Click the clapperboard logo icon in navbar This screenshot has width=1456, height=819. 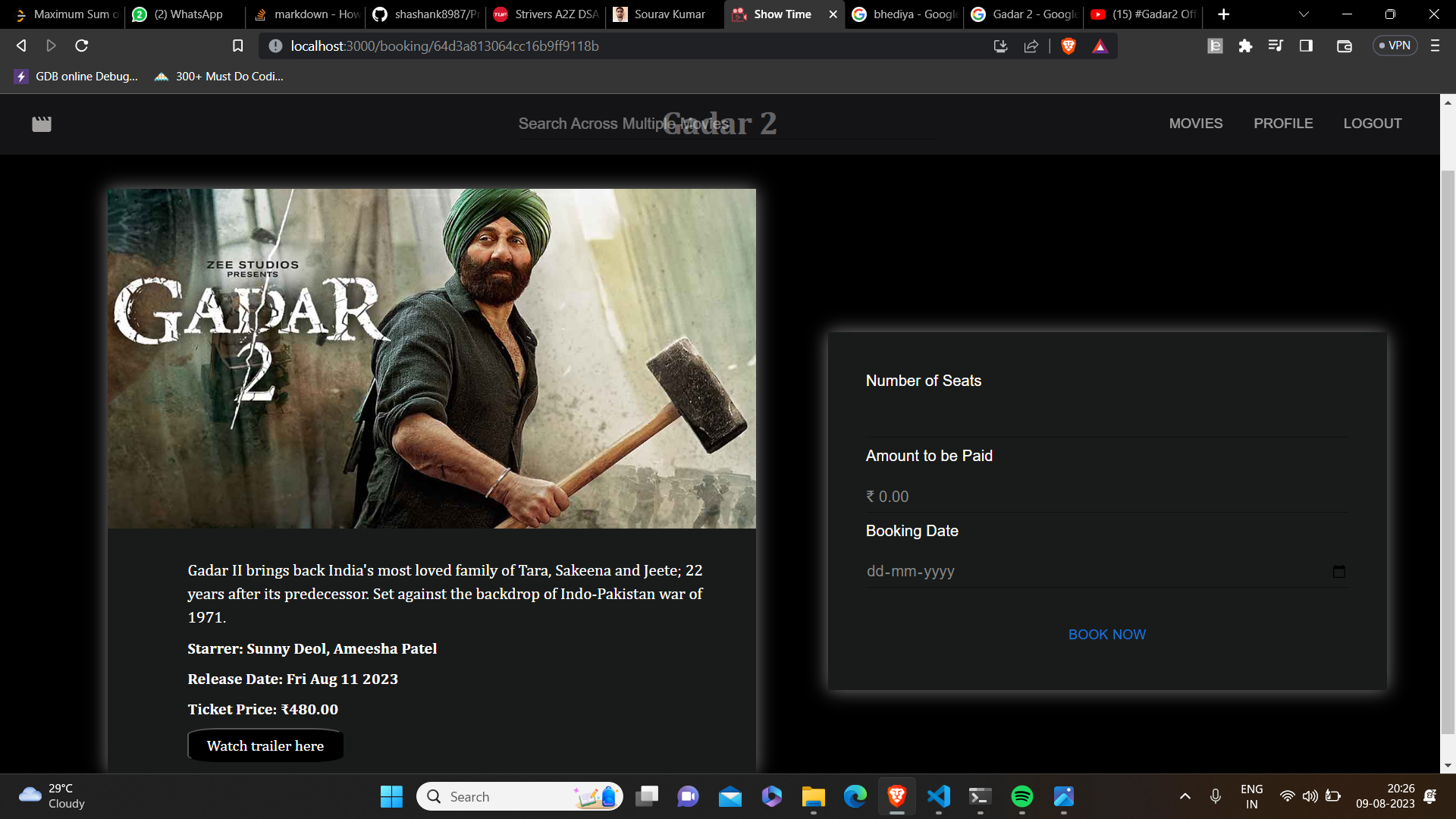[x=42, y=124]
